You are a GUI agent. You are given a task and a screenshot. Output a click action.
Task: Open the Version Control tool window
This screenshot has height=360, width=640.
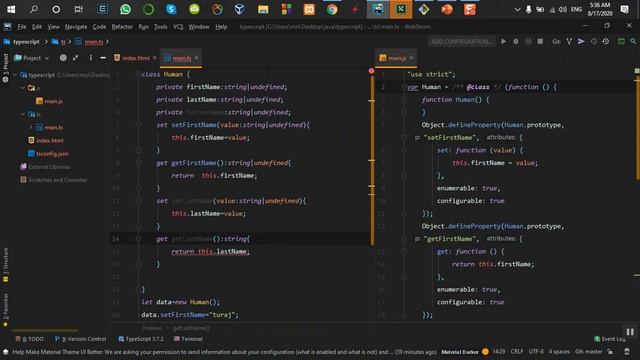coord(80,339)
